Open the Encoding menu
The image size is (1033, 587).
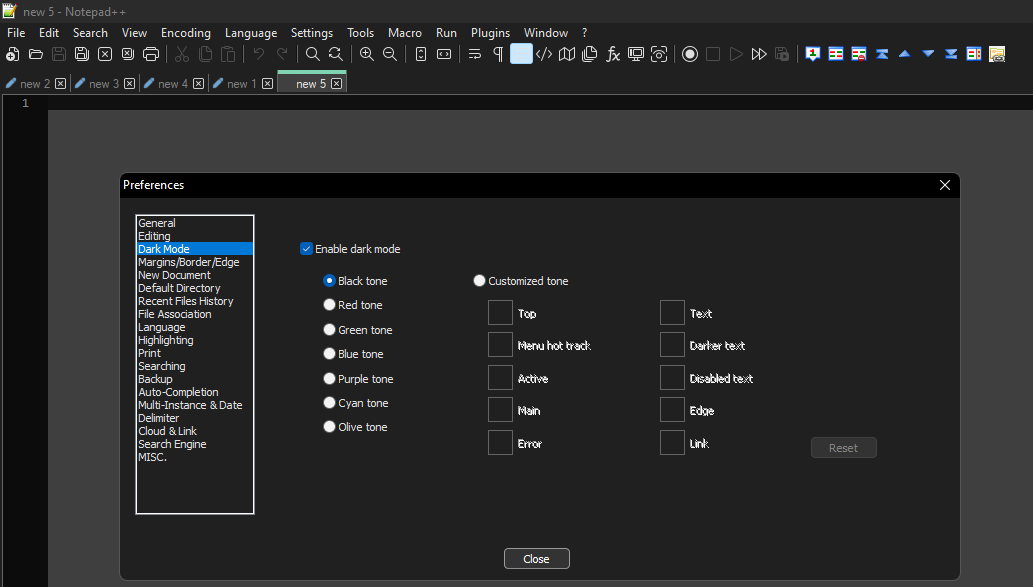tap(186, 33)
